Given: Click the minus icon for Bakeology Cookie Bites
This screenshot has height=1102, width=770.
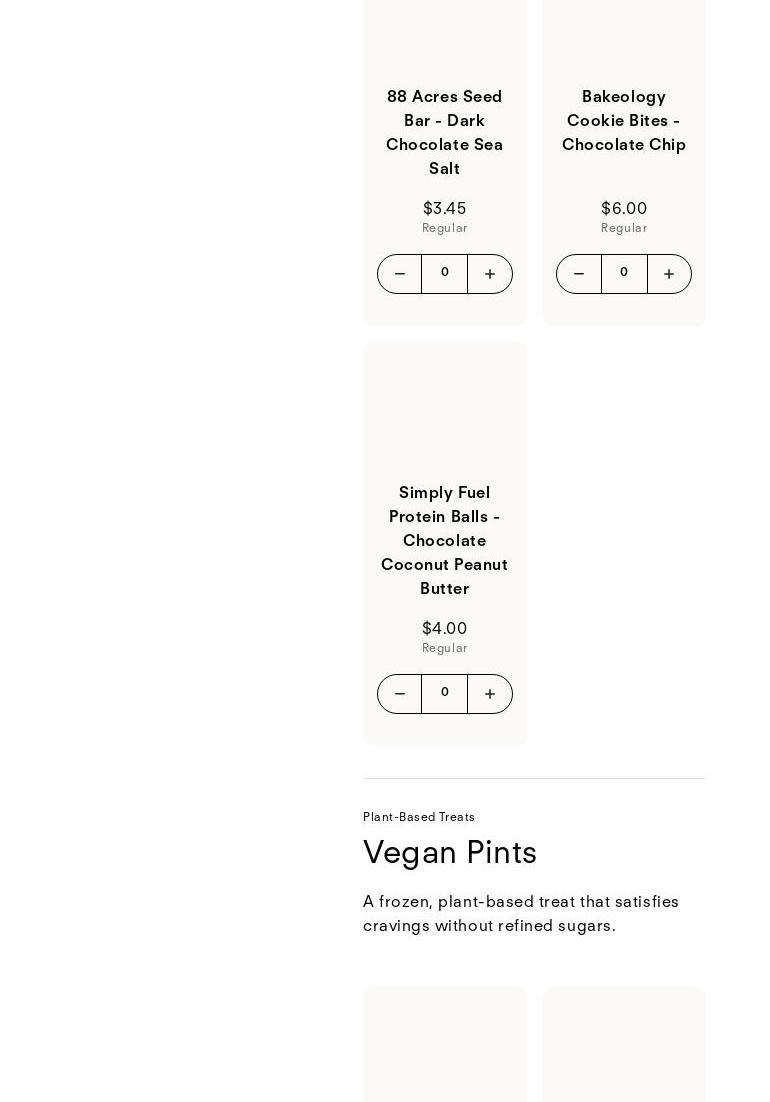Looking at the screenshot, I should pyautogui.click(x=579, y=274).
